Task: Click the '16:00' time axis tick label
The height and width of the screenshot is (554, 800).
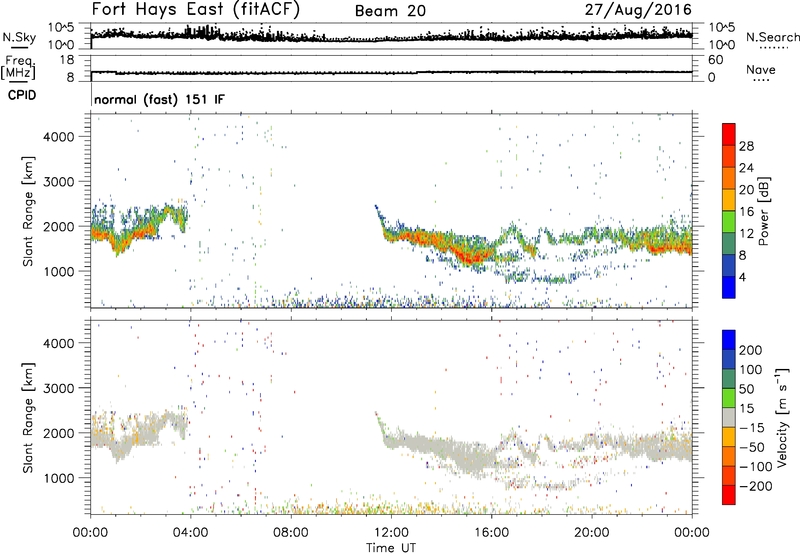Action: 491,533
